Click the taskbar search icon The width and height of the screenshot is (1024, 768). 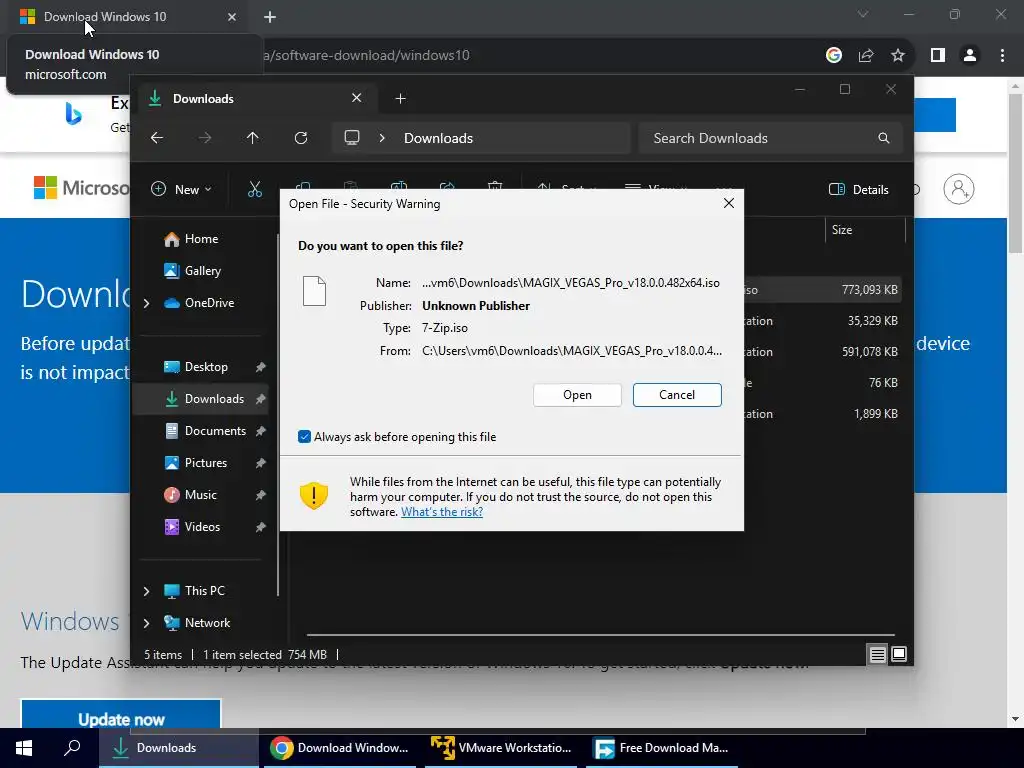click(72, 748)
